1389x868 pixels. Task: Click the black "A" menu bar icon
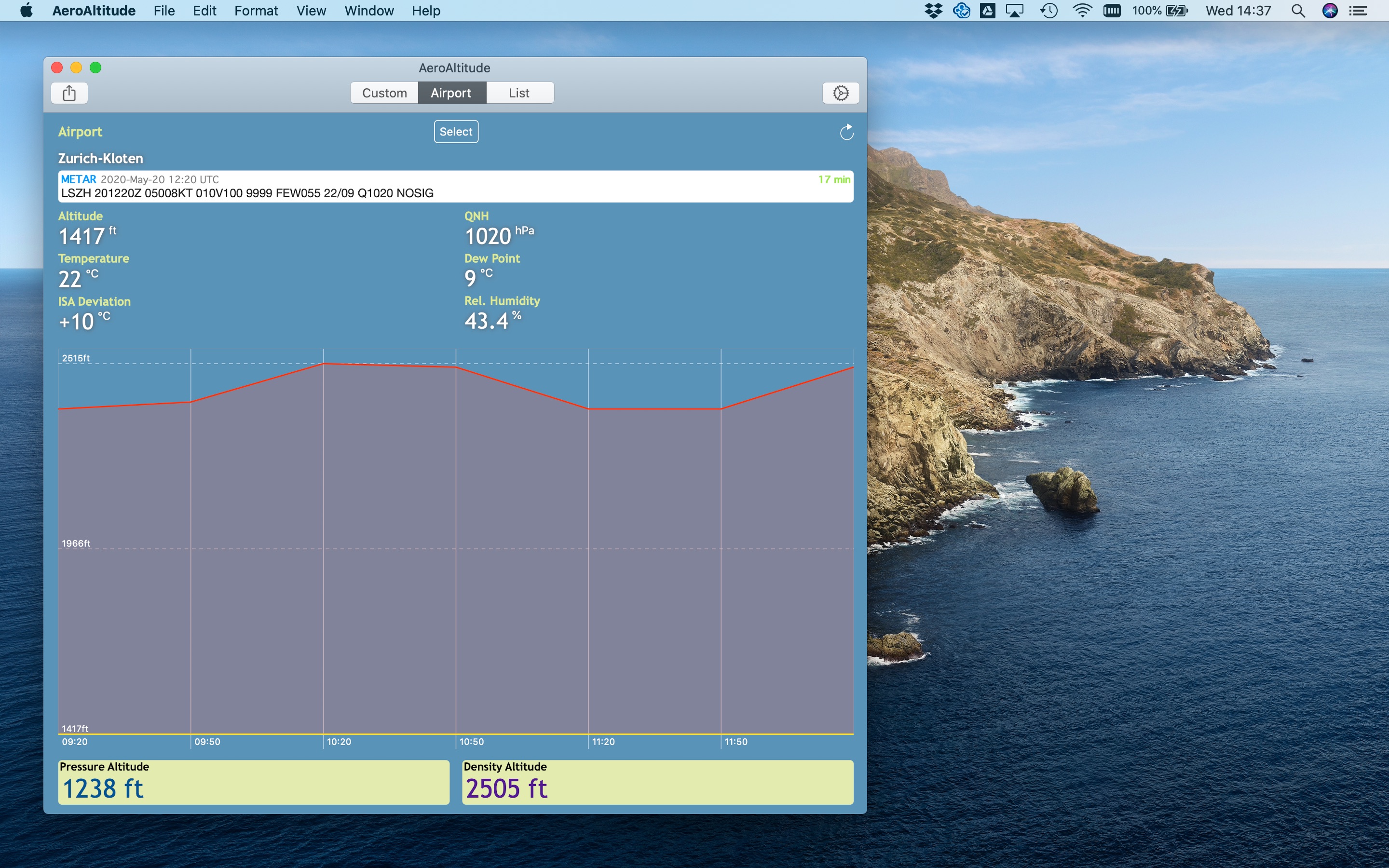pyautogui.click(x=988, y=10)
